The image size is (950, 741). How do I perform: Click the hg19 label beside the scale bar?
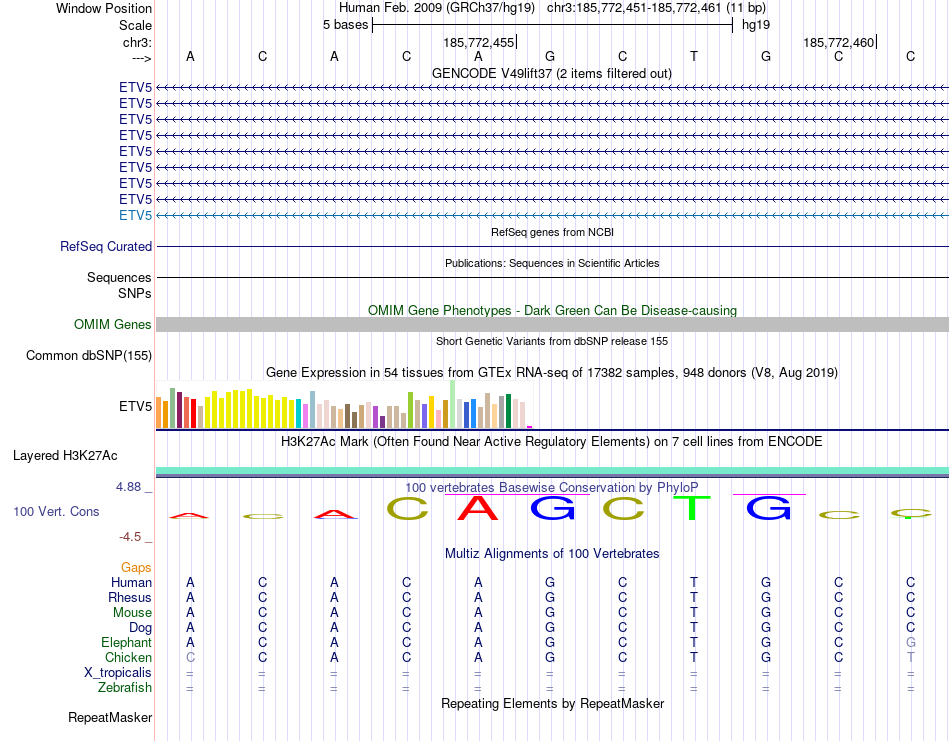pos(756,25)
